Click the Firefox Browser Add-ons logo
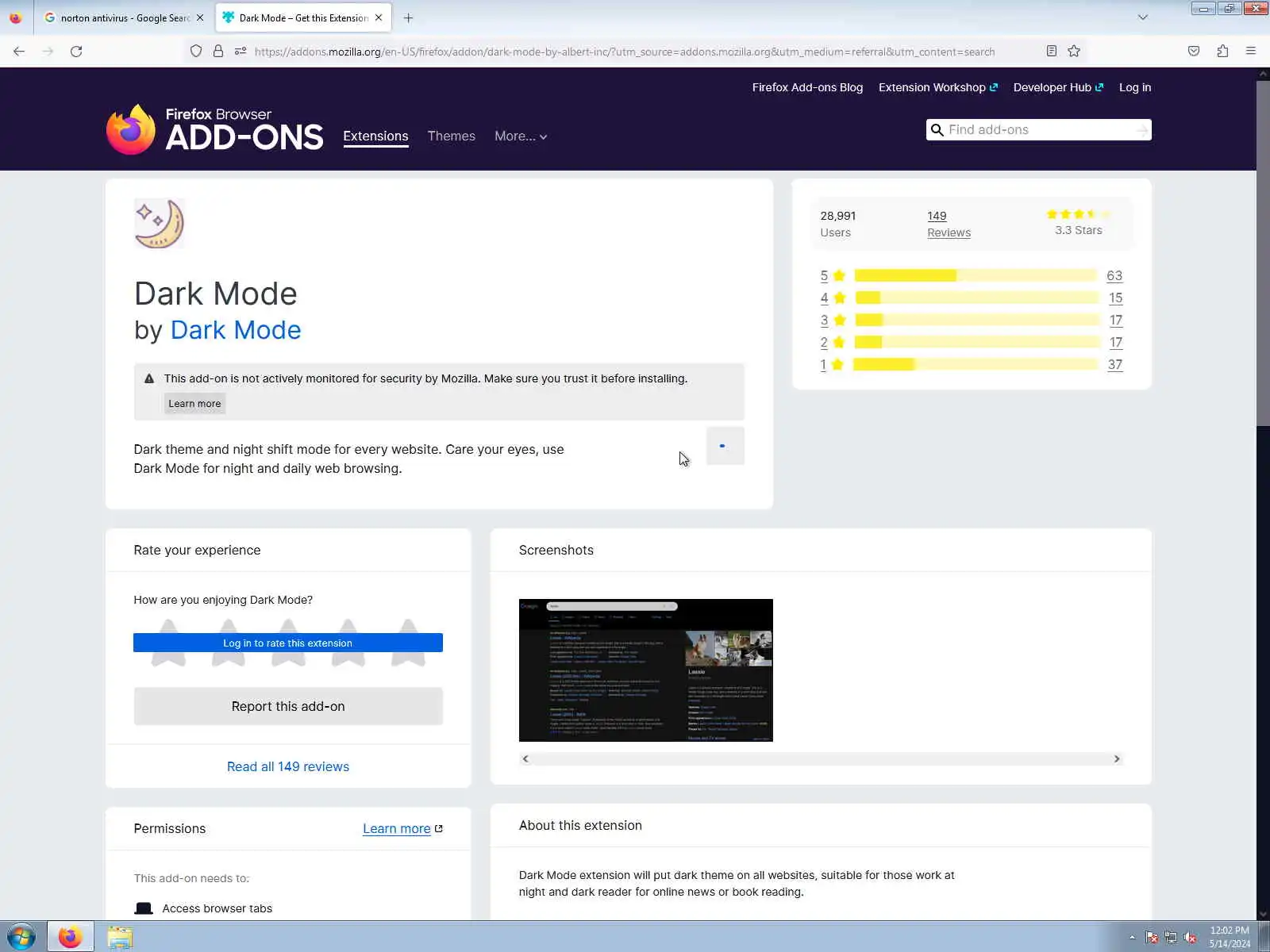The width and height of the screenshot is (1270, 952). pyautogui.click(x=214, y=129)
